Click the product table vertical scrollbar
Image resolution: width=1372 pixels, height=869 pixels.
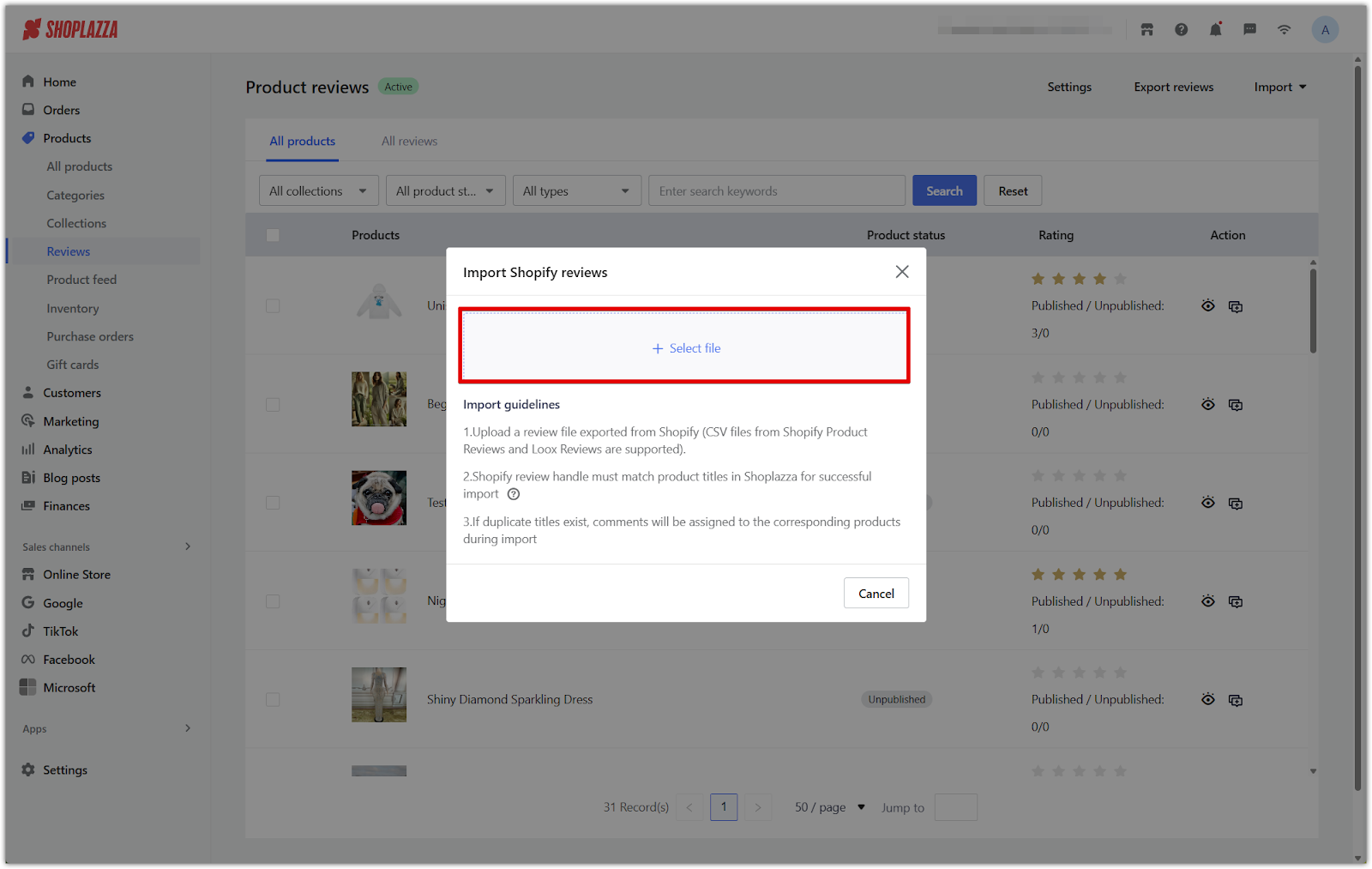(x=1313, y=311)
